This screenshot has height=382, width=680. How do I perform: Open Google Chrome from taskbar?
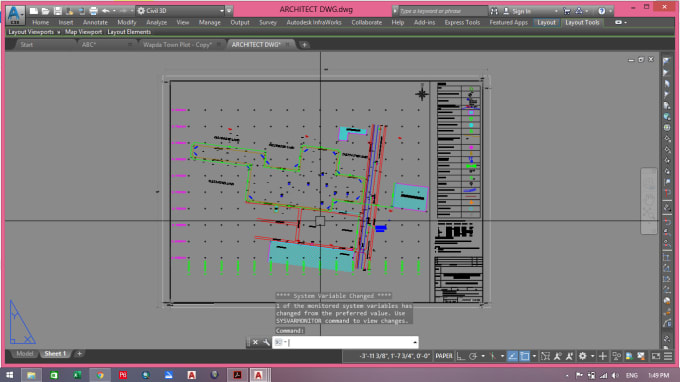click(100, 375)
